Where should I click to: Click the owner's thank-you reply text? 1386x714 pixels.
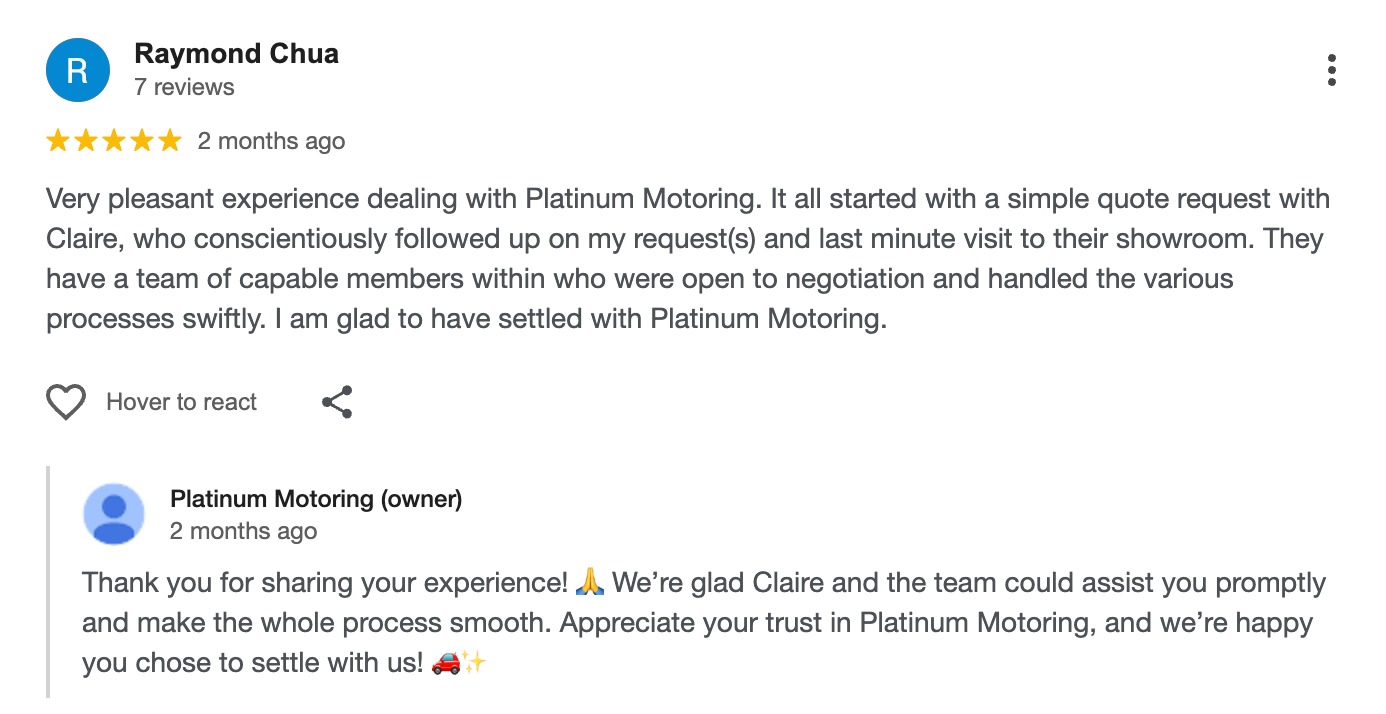(x=700, y=623)
